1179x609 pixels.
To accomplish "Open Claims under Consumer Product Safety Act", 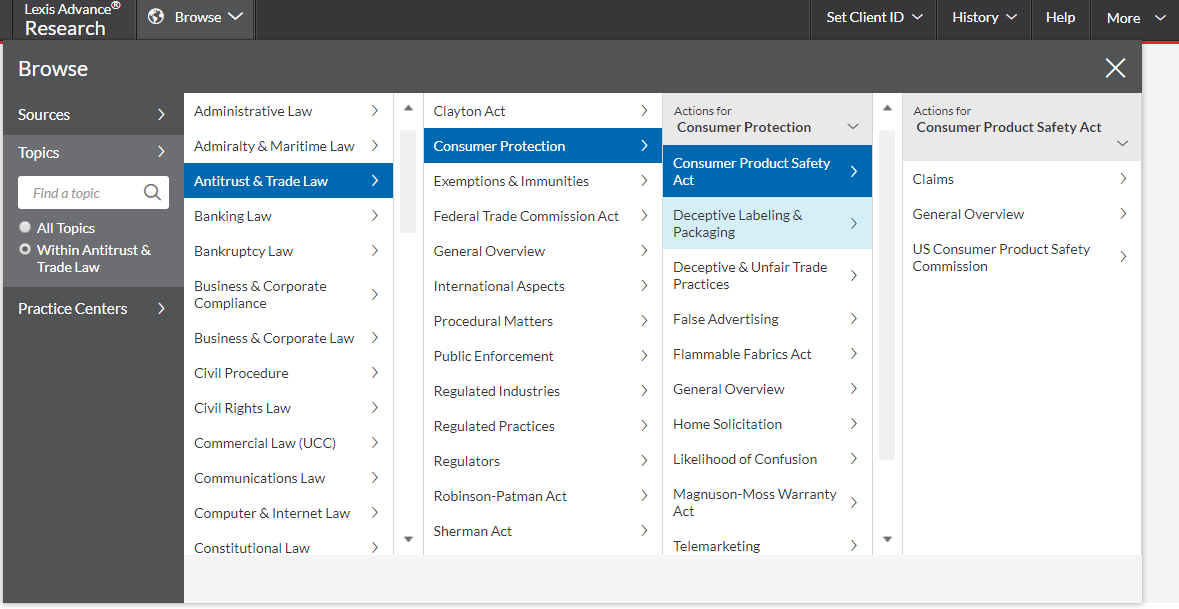I will pos(1022,179).
